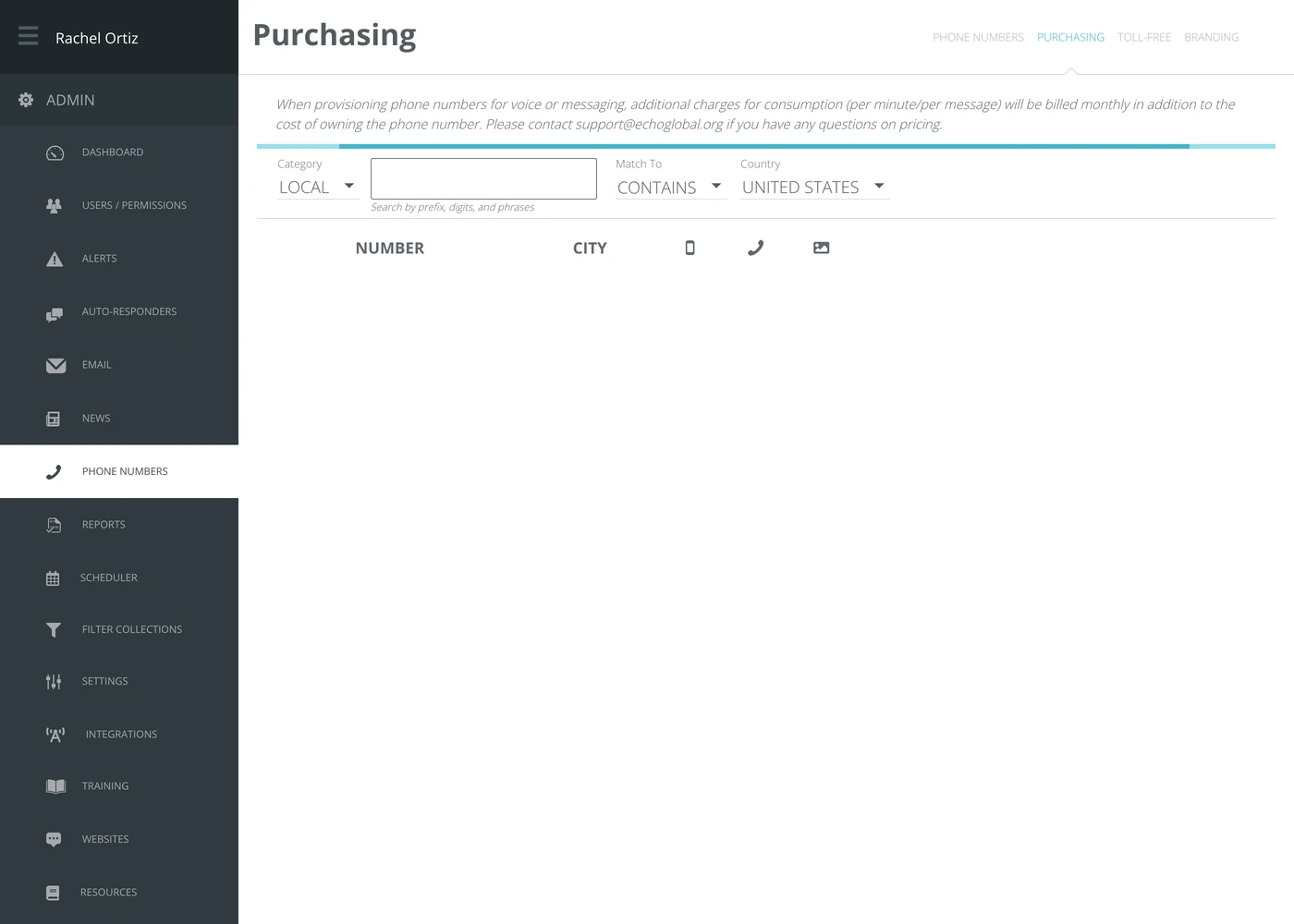Click the Phone Numbers handset icon in sidebar
Screen dimensions: 1294x924
pos(54,472)
